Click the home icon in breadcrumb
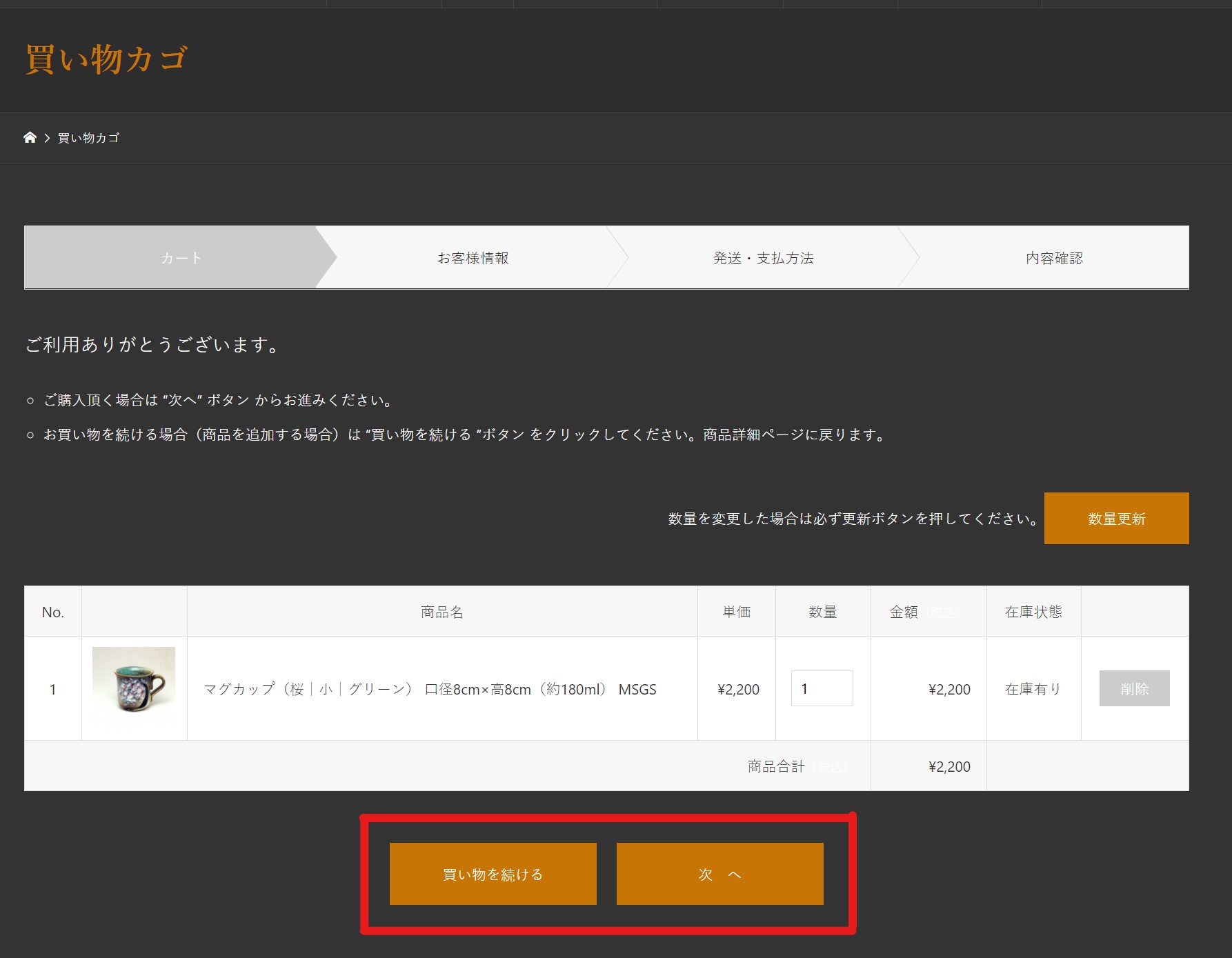 point(30,137)
